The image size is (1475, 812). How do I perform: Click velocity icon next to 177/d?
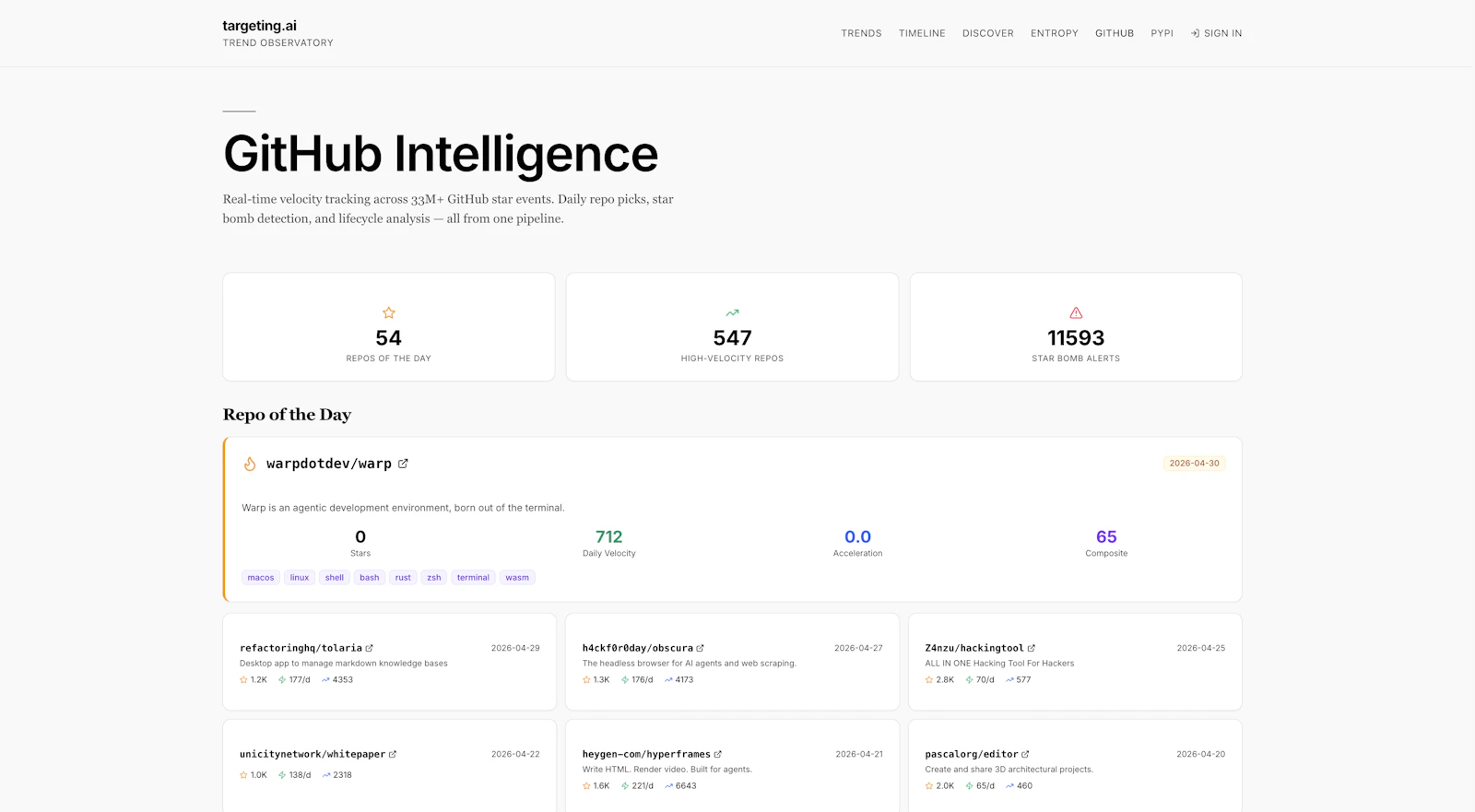tap(282, 680)
